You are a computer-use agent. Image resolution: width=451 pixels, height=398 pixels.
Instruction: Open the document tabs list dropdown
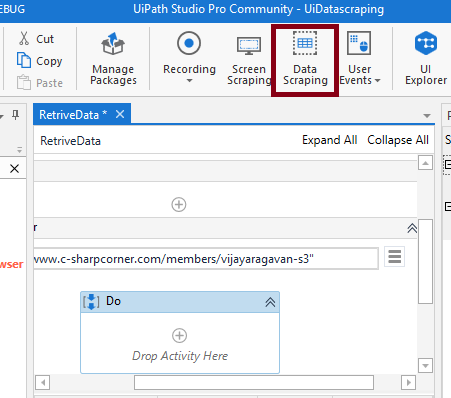(427, 116)
